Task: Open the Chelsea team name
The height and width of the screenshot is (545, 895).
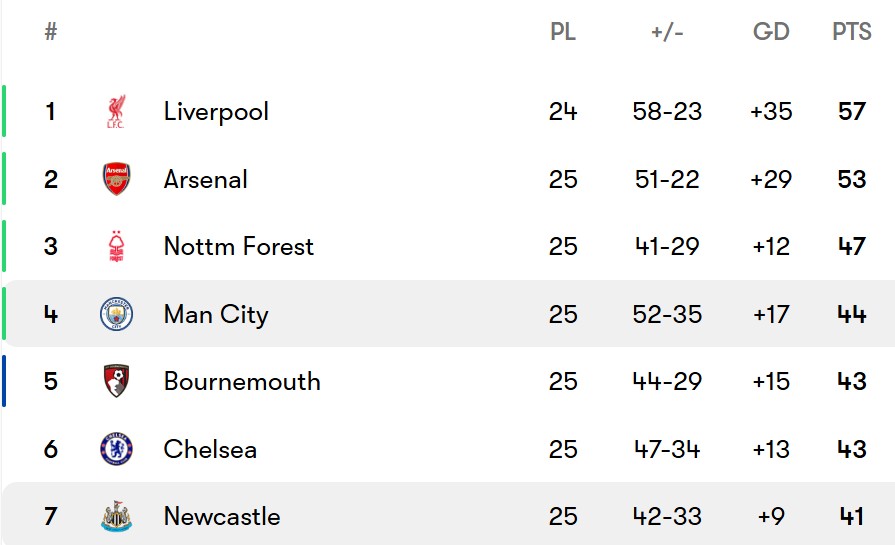Action: tap(210, 449)
